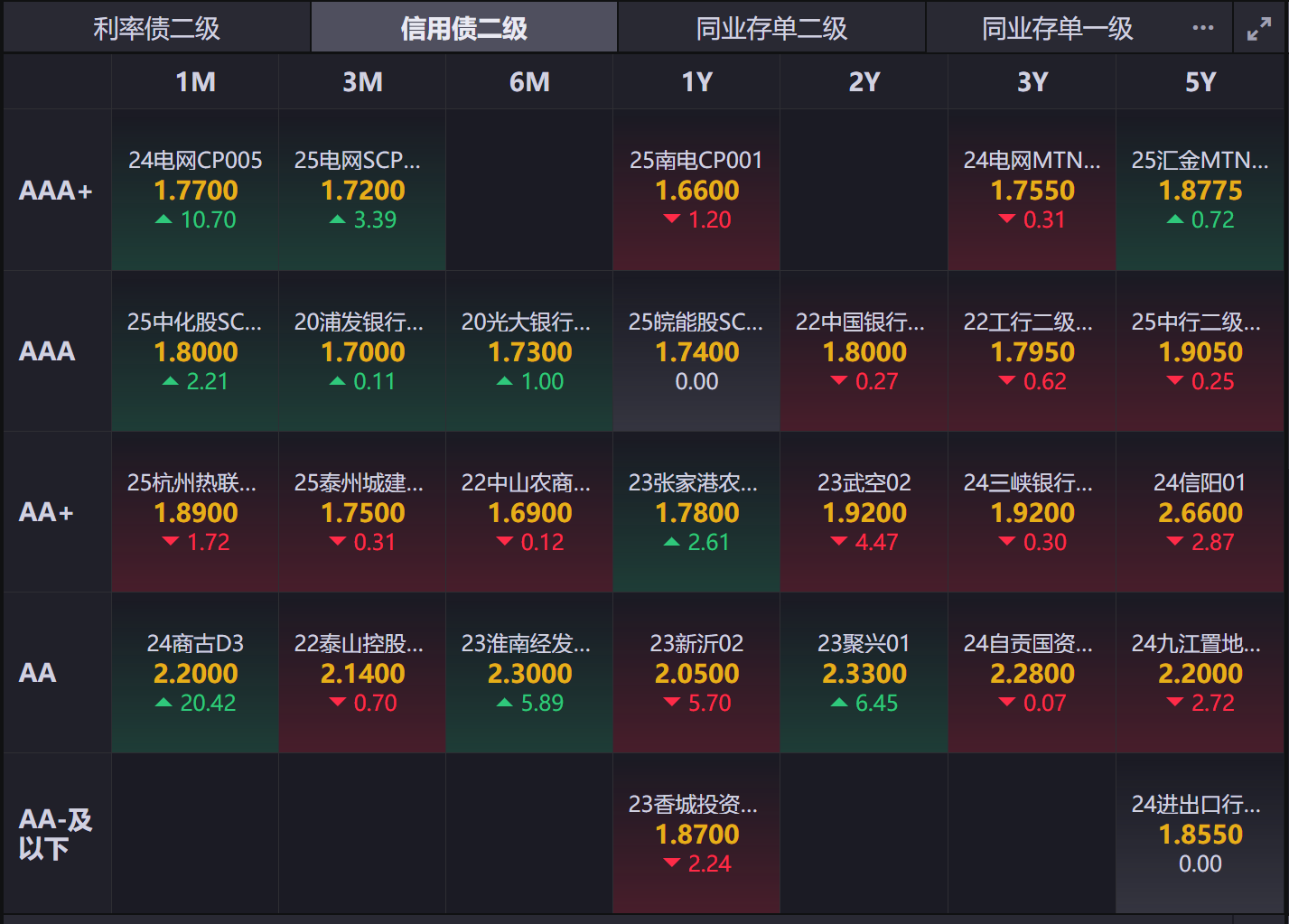Image resolution: width=1289 pixels, height=924 pixels.
Task: Click the 1M column header
Action: click(195, 82)
